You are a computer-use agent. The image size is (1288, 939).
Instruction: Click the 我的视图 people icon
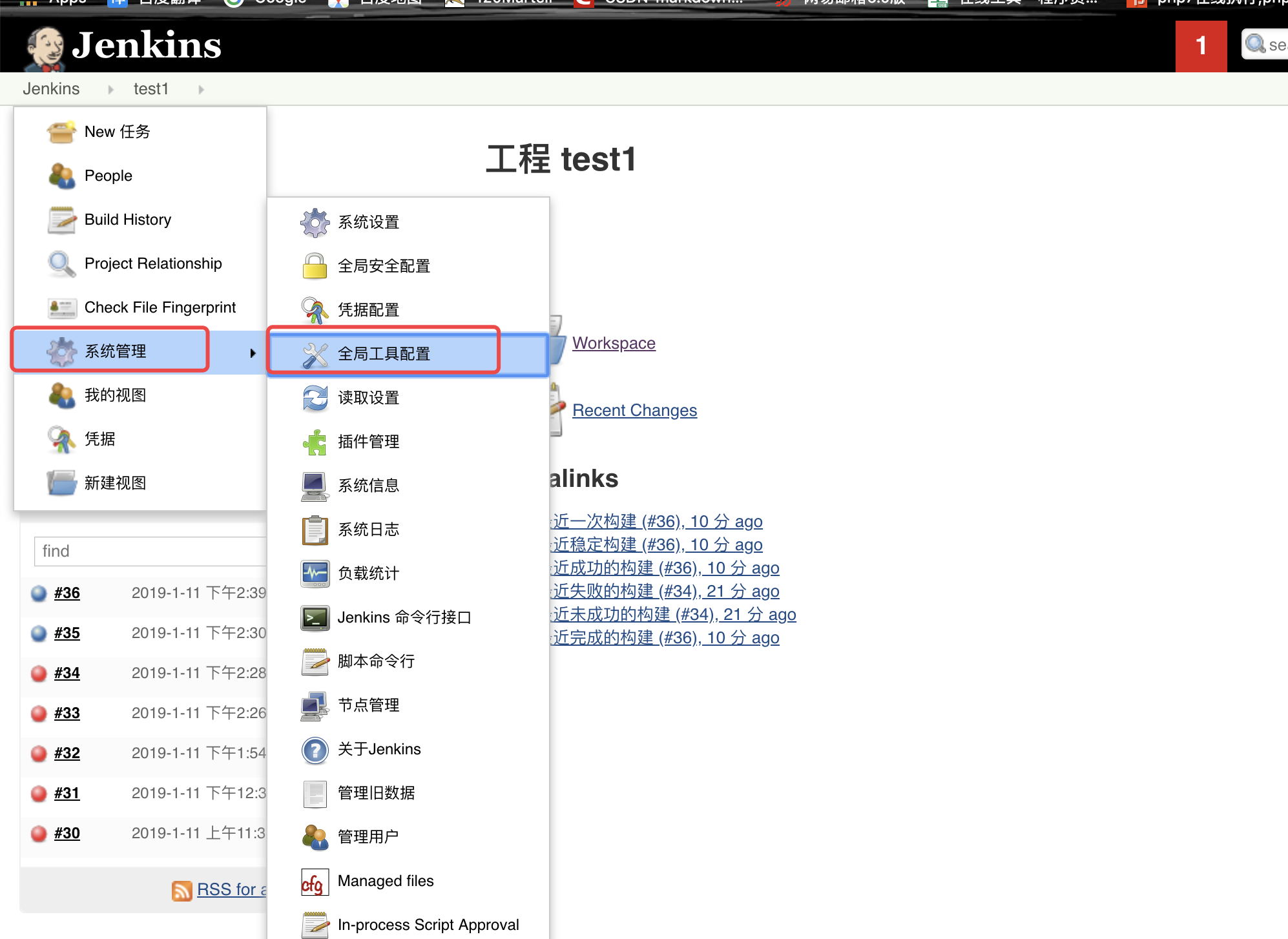pyautogui.click(x=61, y=395)
